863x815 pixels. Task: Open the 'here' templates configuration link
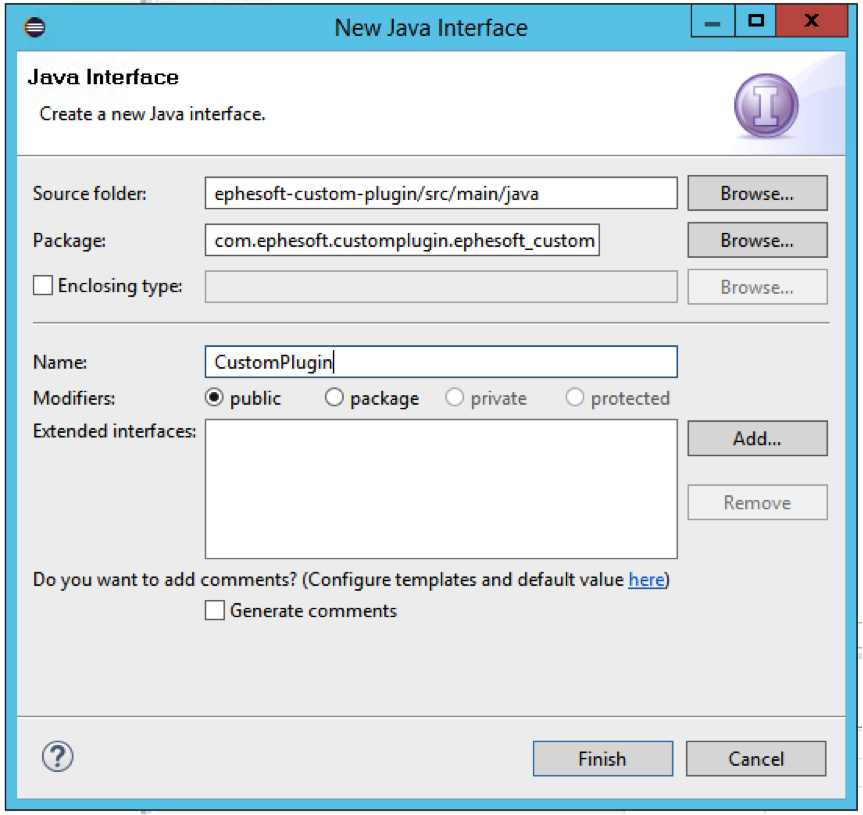646,579
